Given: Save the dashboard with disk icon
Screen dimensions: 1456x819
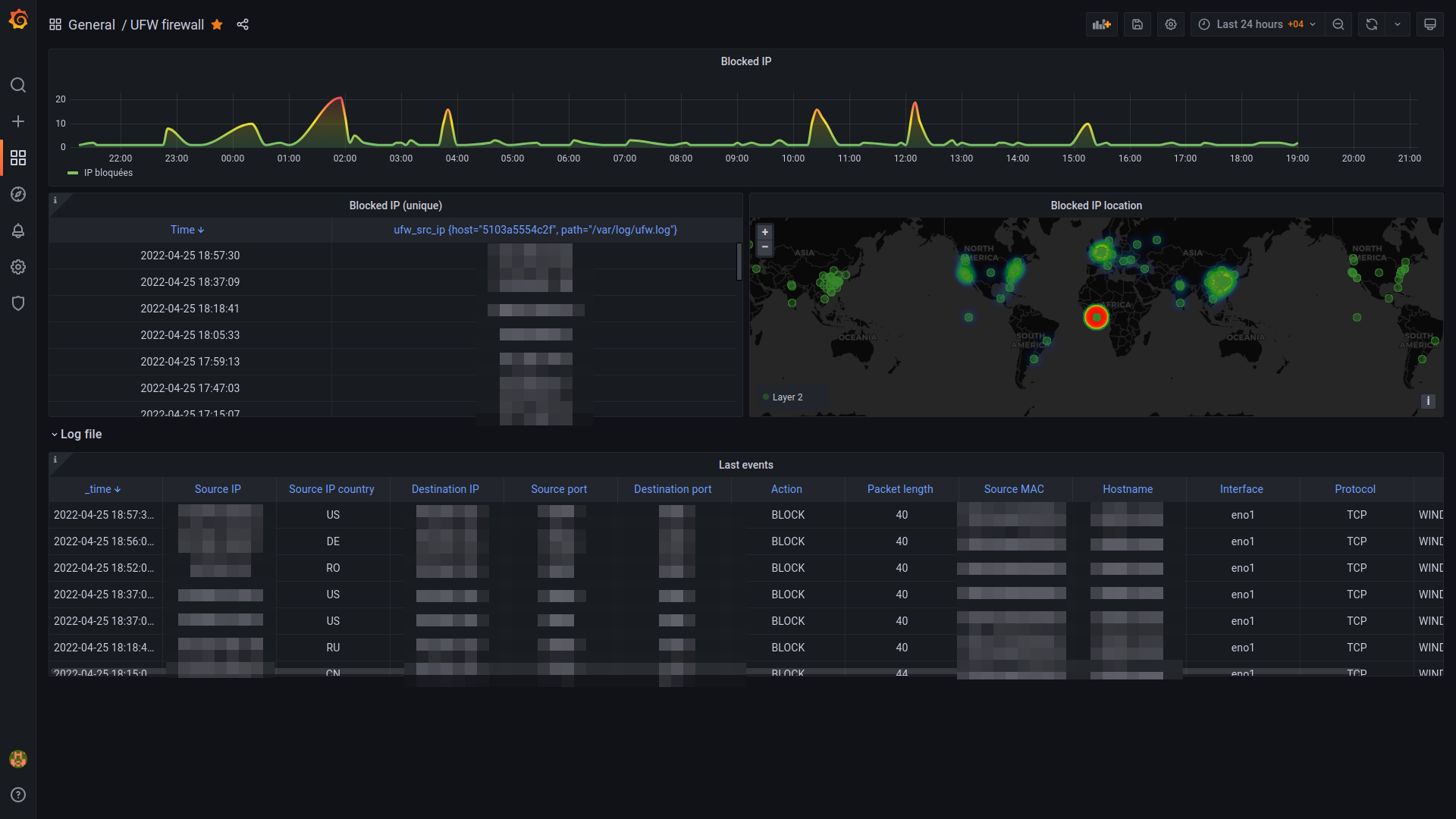Looking at the screenshot, I should point(1137,24).
